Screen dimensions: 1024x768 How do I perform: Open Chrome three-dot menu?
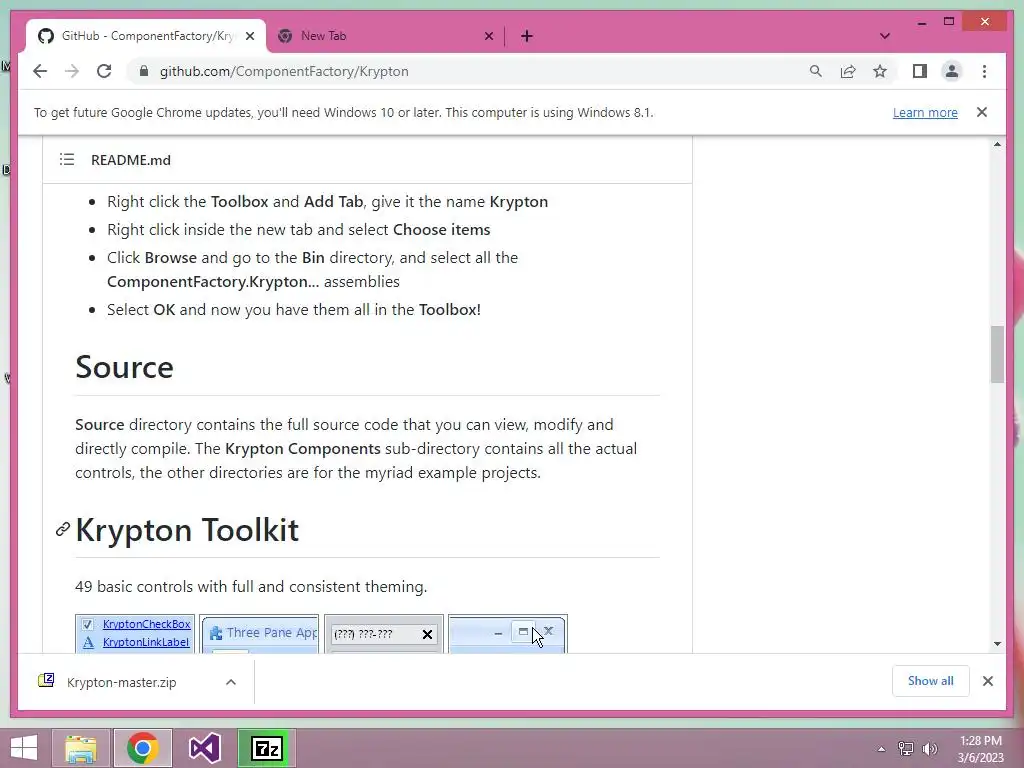pyautogui.click(x=984, y=71)
